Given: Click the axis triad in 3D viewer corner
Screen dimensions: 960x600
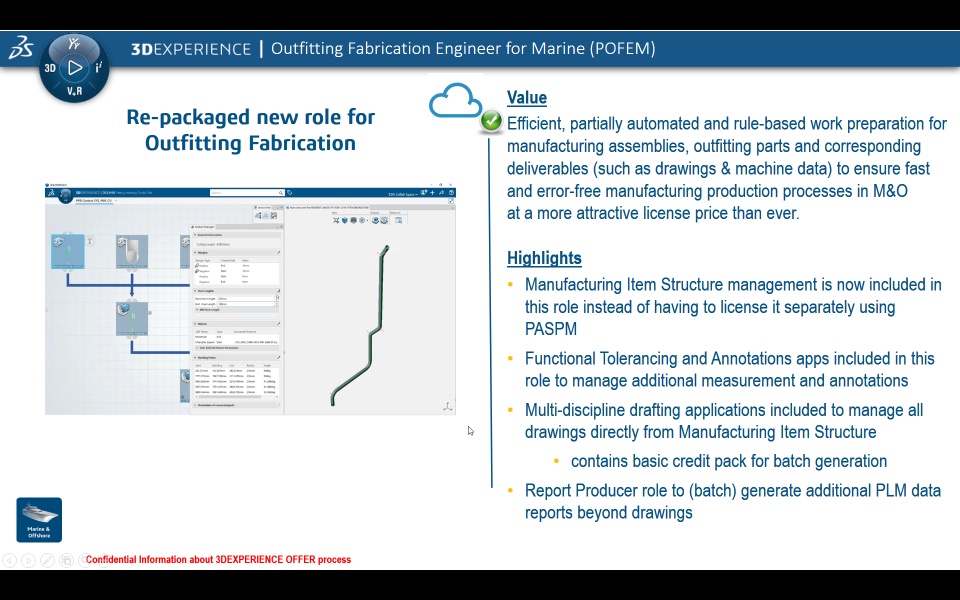Looking at the screenshot, I should [x=448, y=406].
